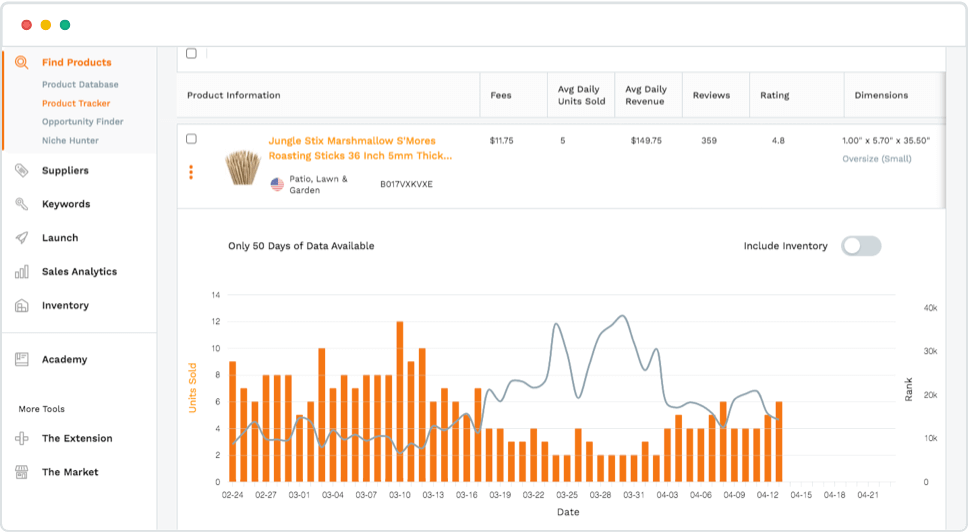
Task: Click the Sales Analytics bar-chart icon
Action: point(22,272)
